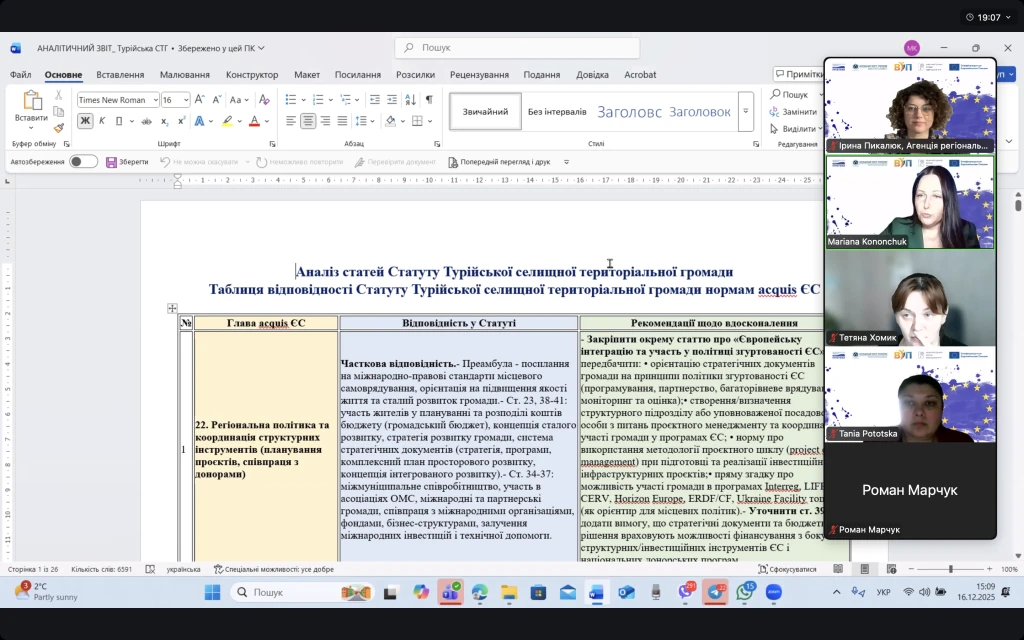Image resolution: width=1024 pixels, height=640 pixels.
Task: Toggle bold formatting (Ж) button
Action: tap(85, 121)
